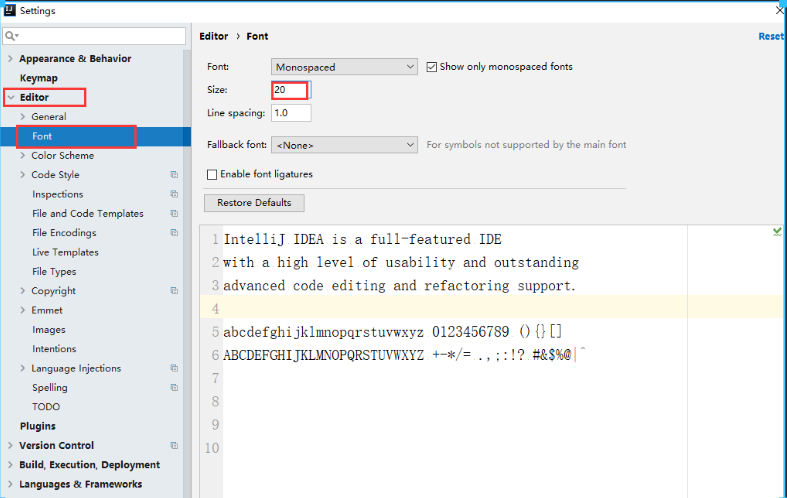Viewport: 787px width, 498px height.
Task: Open Images settings page
Action: point(49,330)
